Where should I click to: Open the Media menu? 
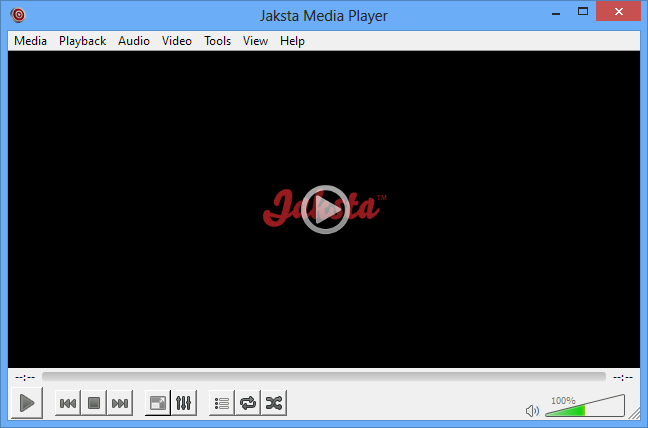(30, 41)
